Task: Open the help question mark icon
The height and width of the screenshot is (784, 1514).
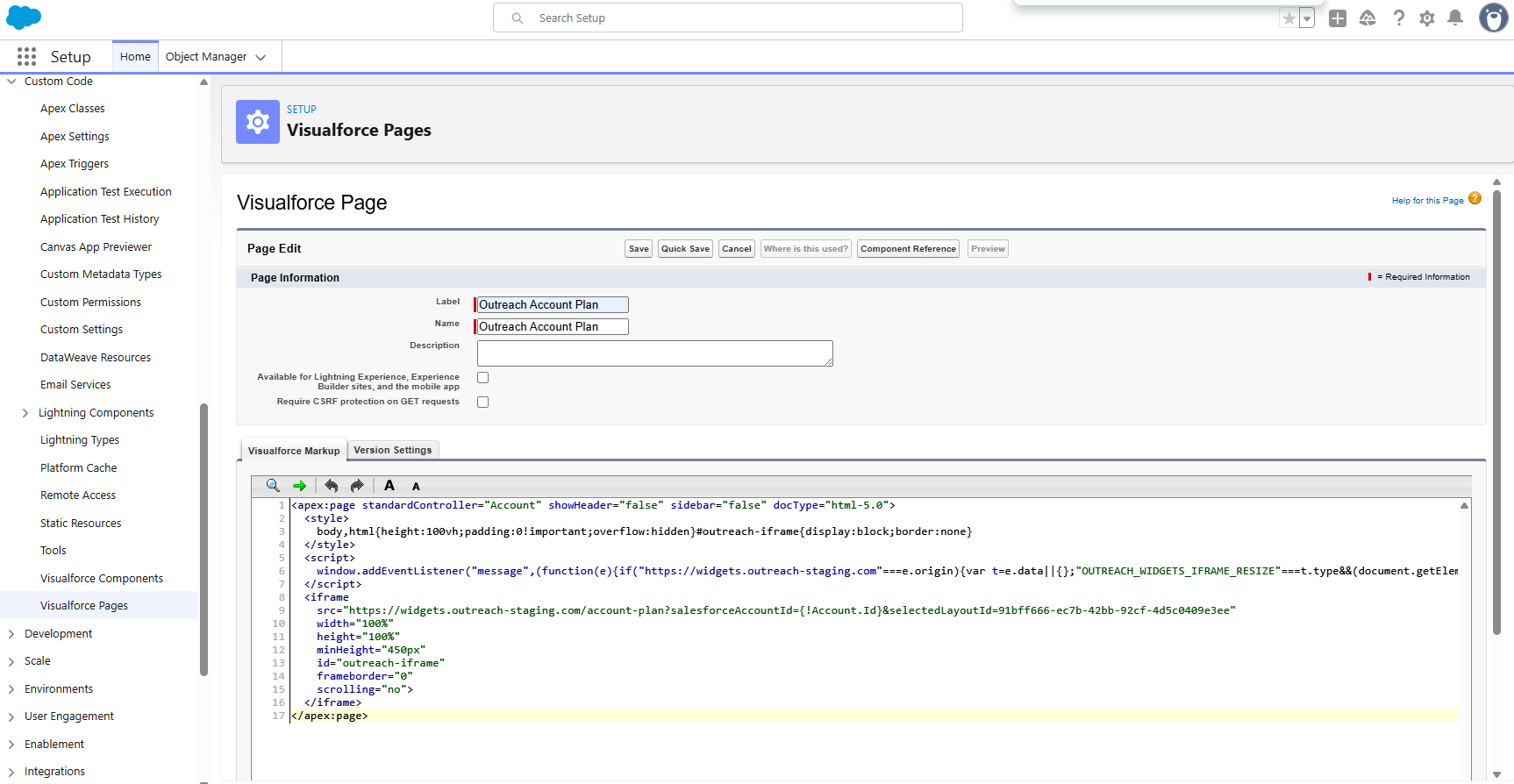Action: 1398,18
